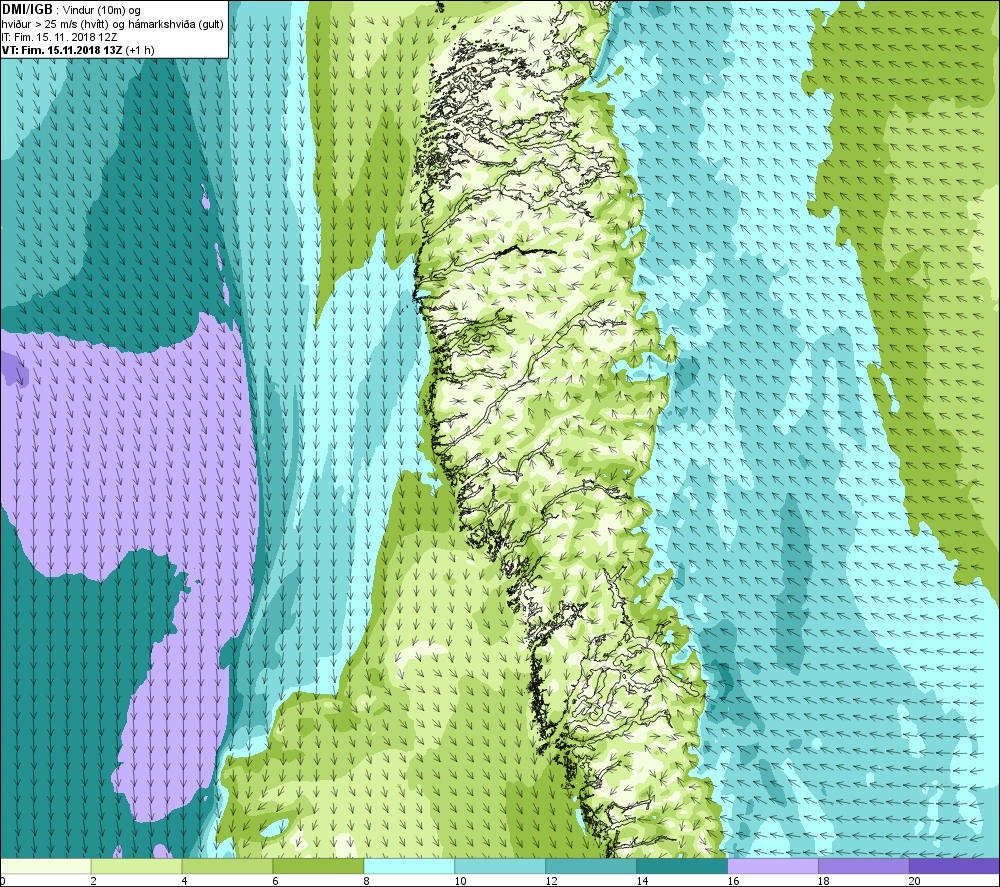Select the medium purple 18–20 m/s legend swatch

(864, 866)
